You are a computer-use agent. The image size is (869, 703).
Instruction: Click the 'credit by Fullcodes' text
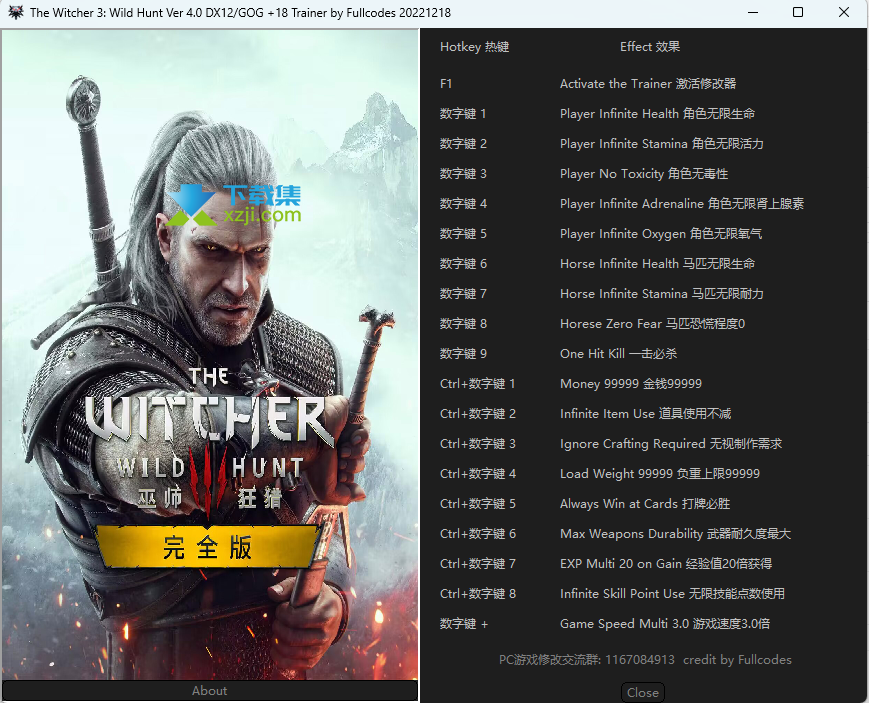(737, 660)
